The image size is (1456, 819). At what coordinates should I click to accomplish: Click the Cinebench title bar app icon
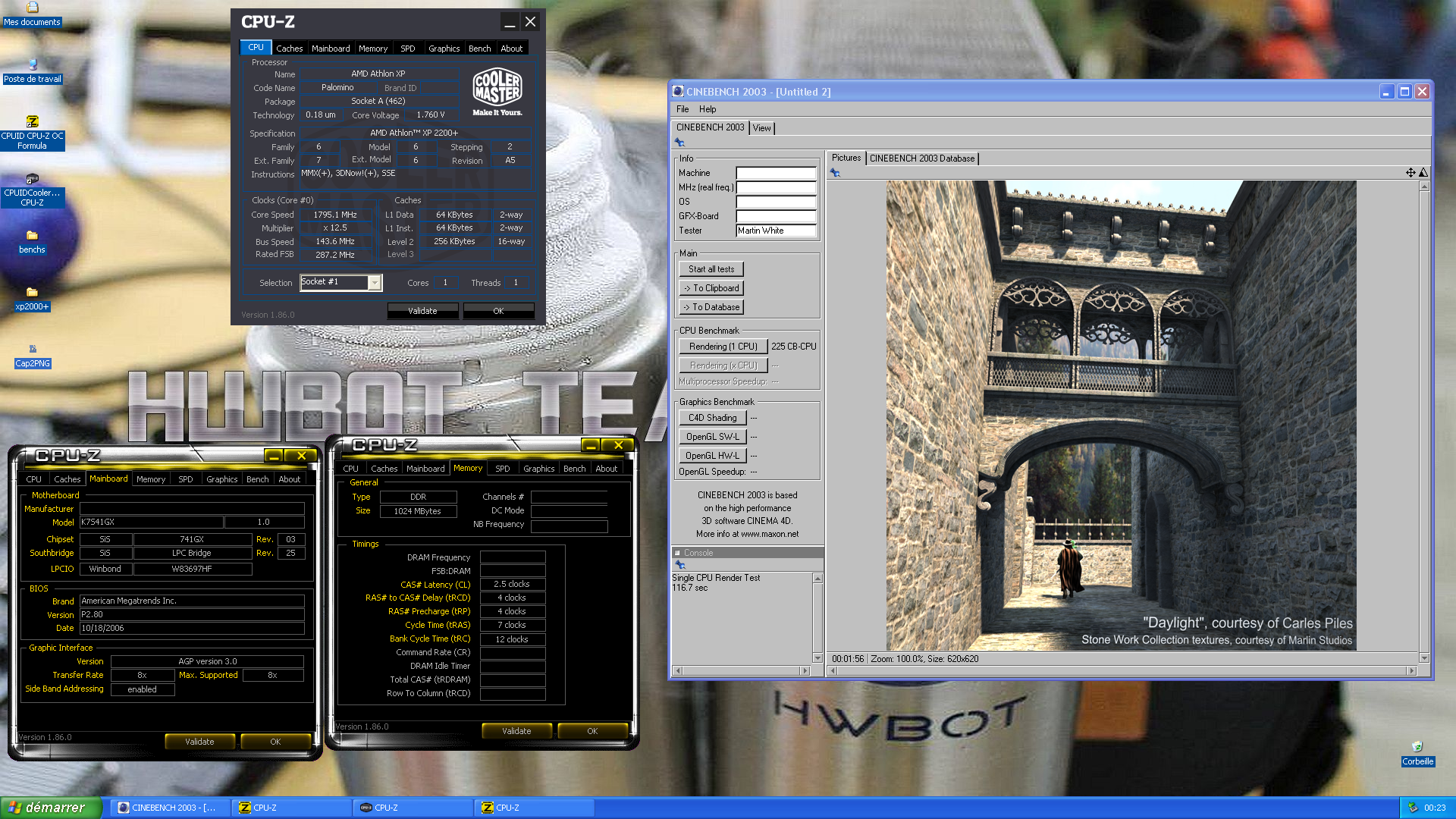(x=678, y=91)
